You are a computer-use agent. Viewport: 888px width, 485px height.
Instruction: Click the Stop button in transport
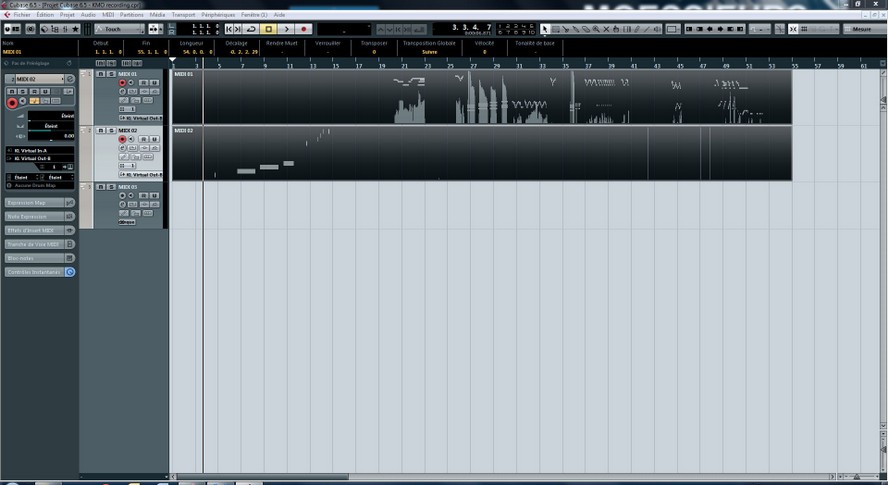pos(268,29)
